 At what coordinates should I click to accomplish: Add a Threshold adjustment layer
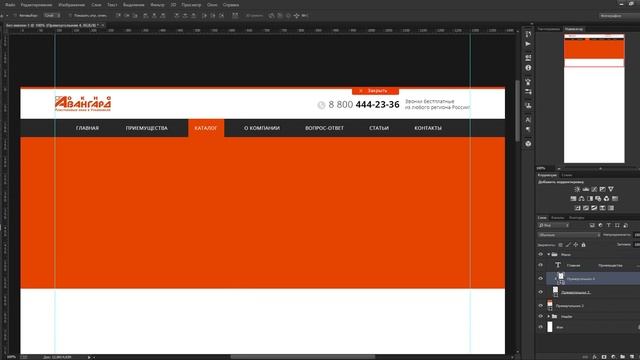[x=594, y=208]
